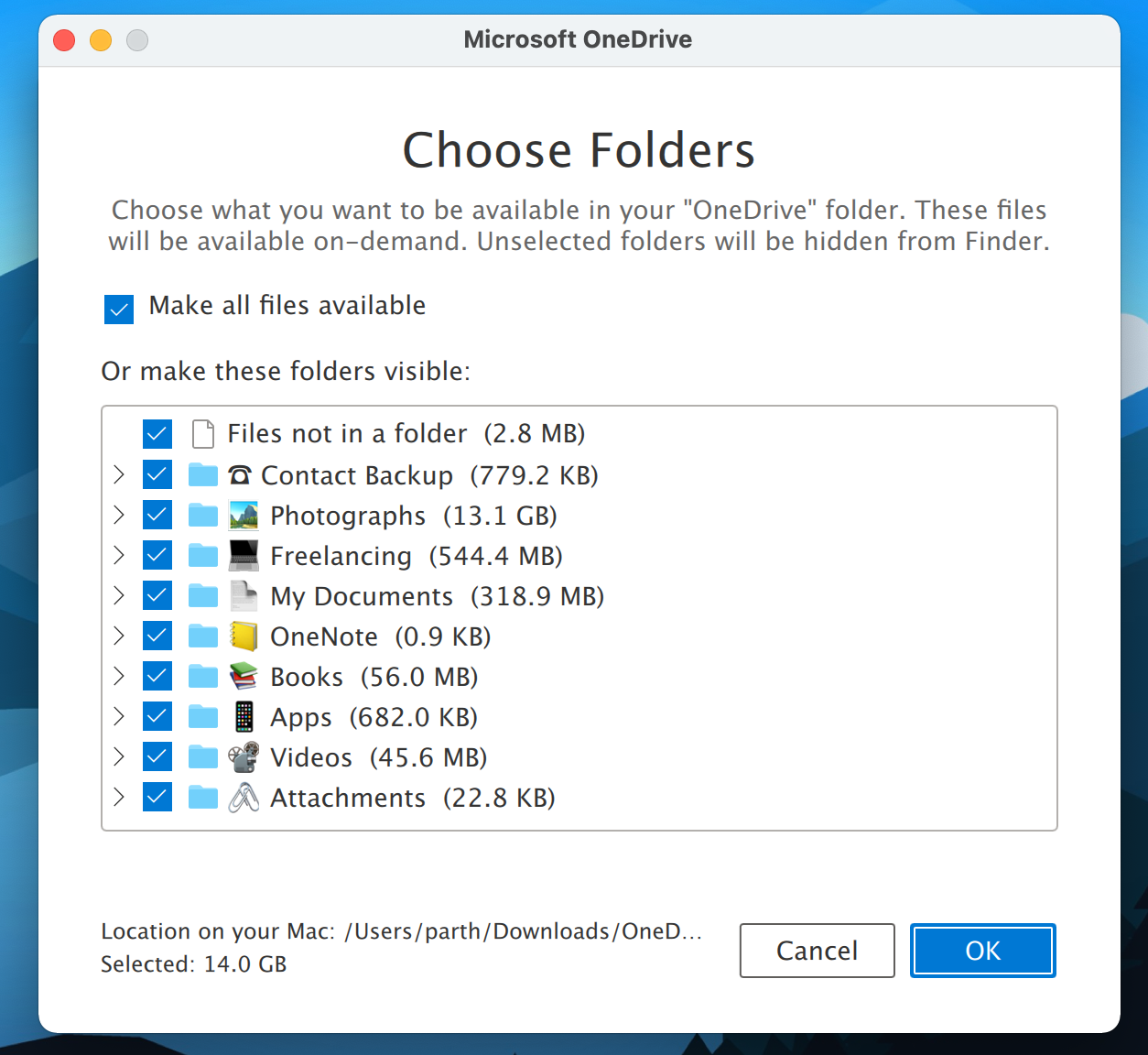Click the blue folder icon in the Books row
The height and width of the screenshot is (1055, 1148).
click(203, 677)
